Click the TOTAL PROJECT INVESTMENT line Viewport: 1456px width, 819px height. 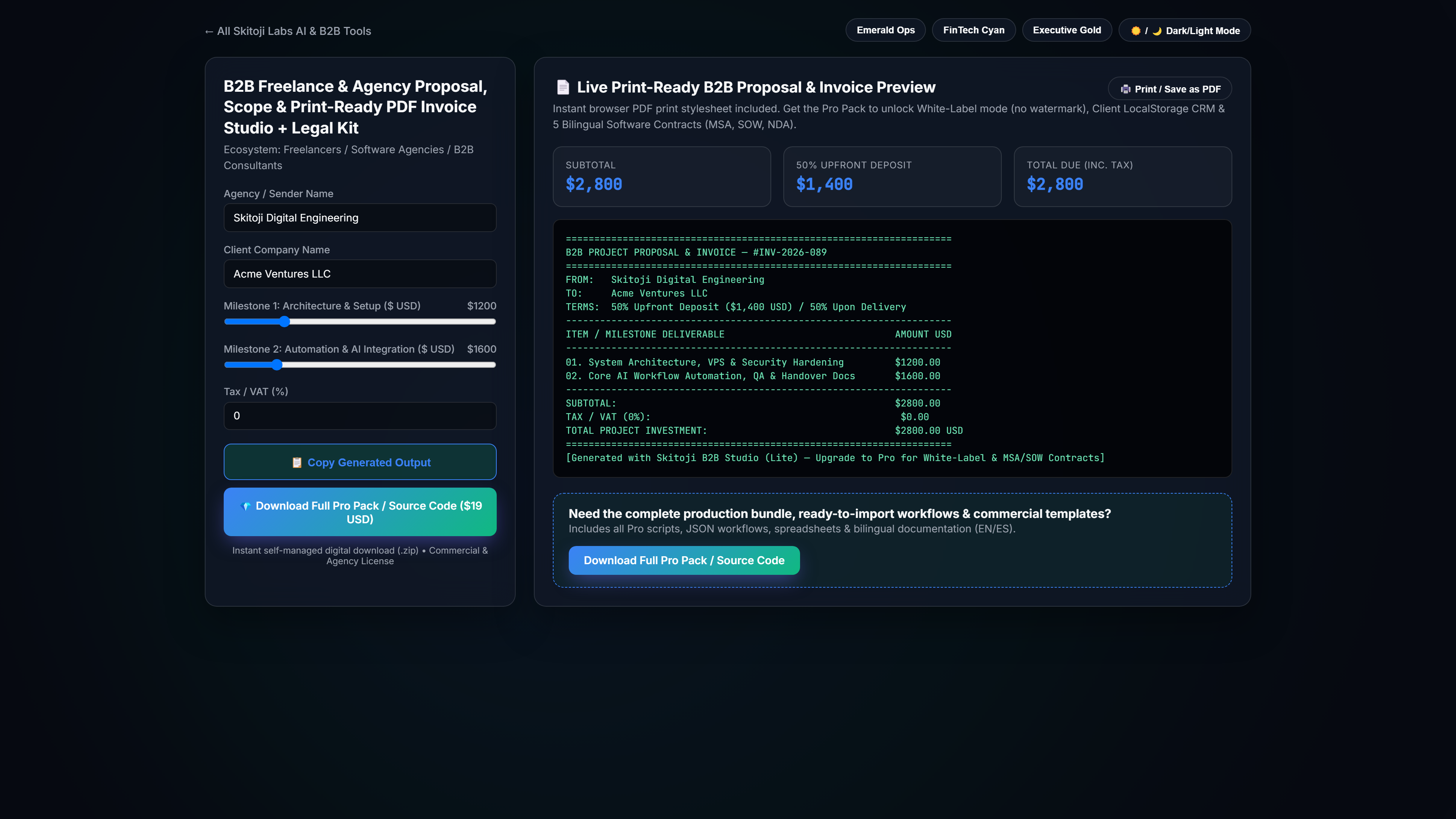tap(764, 431)
